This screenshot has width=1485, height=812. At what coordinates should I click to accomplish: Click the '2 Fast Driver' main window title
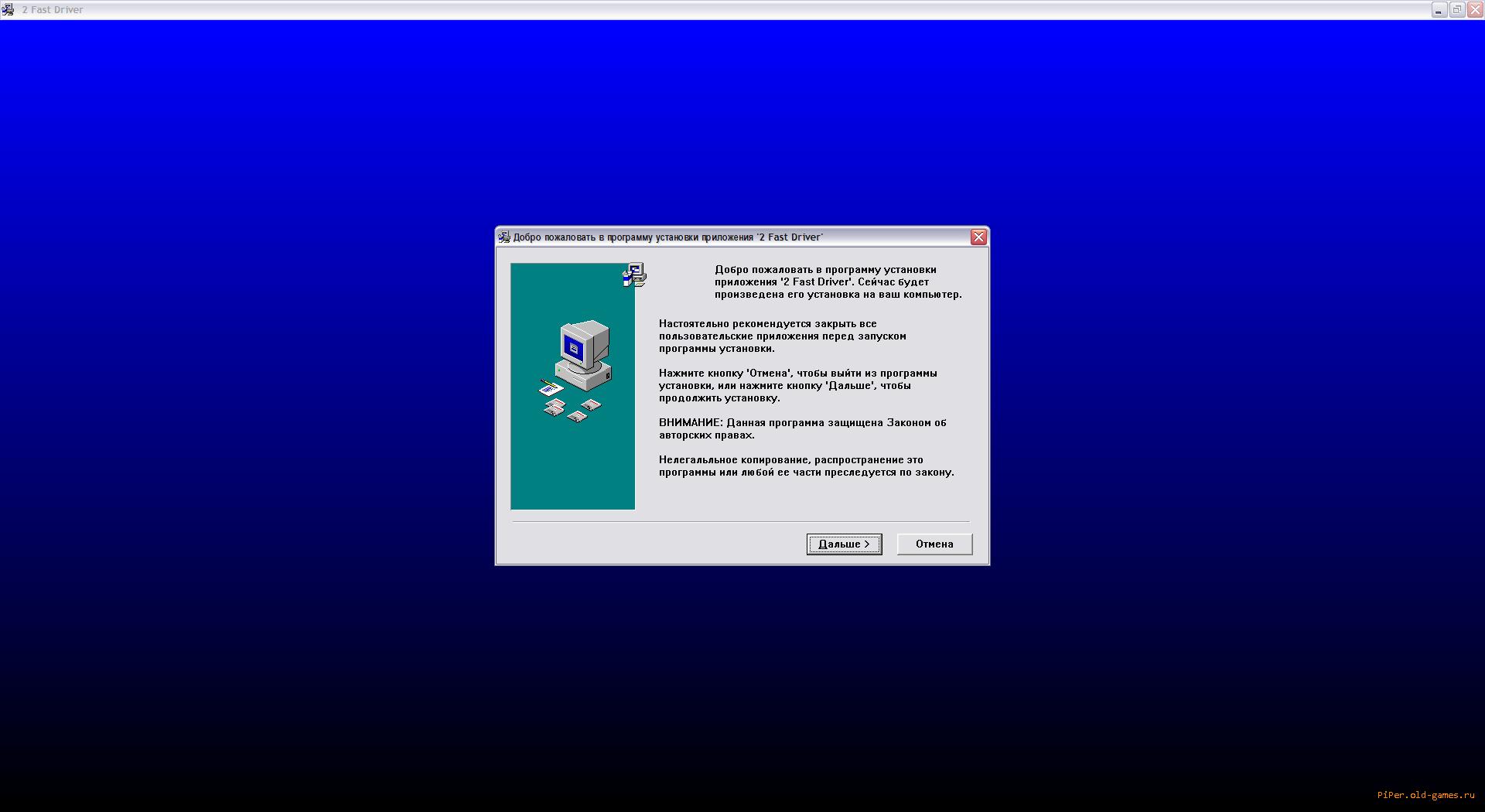(x=53, y=9)
